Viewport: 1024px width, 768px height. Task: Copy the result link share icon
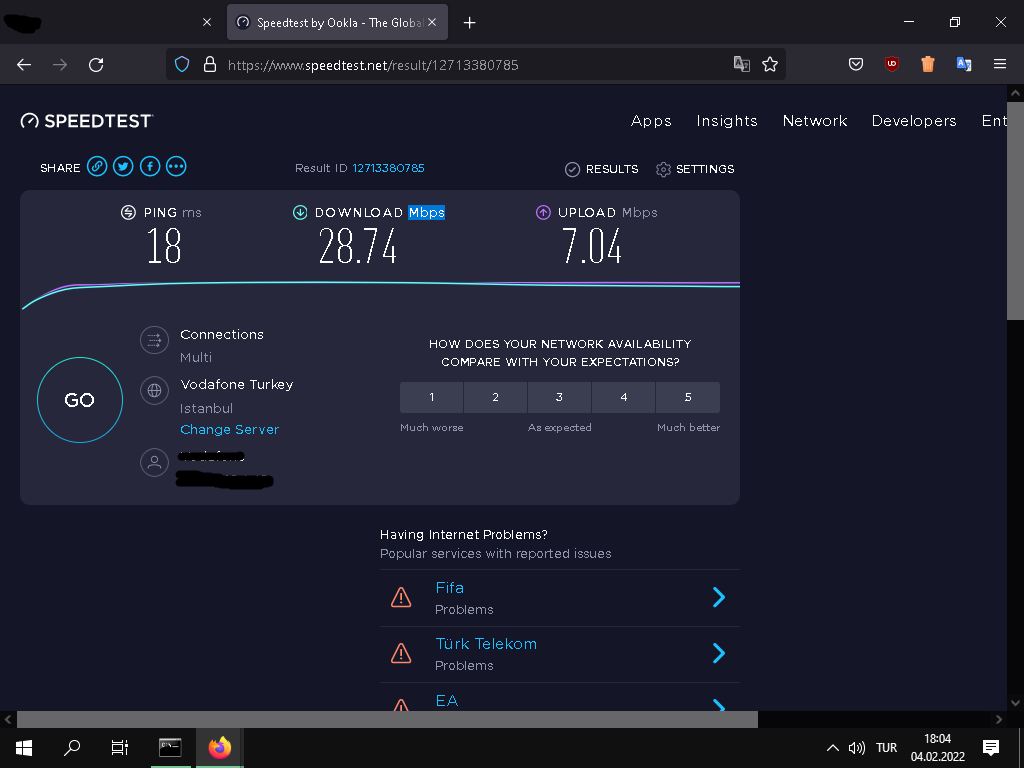point(97,167)
